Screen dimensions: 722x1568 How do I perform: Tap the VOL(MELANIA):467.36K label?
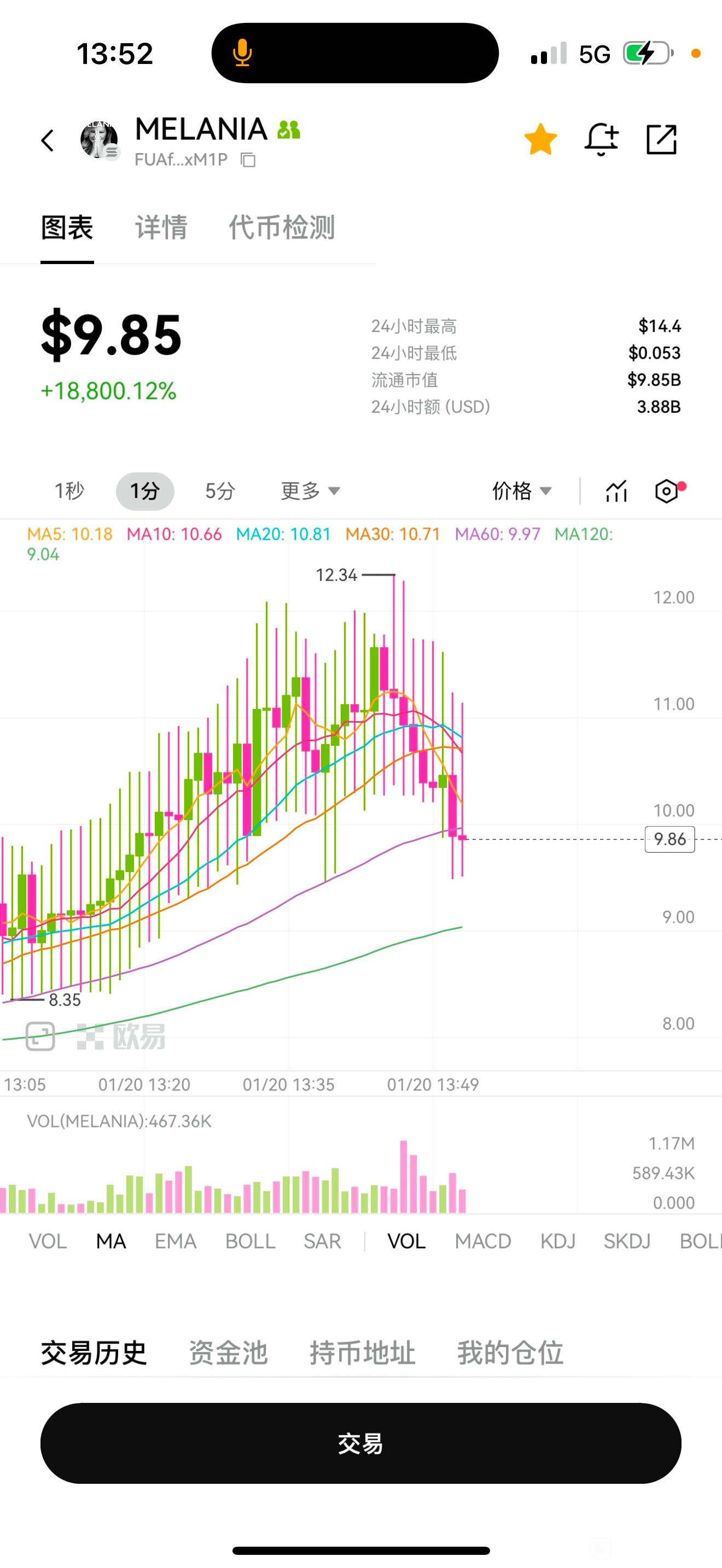click(x=119, y=1121)
